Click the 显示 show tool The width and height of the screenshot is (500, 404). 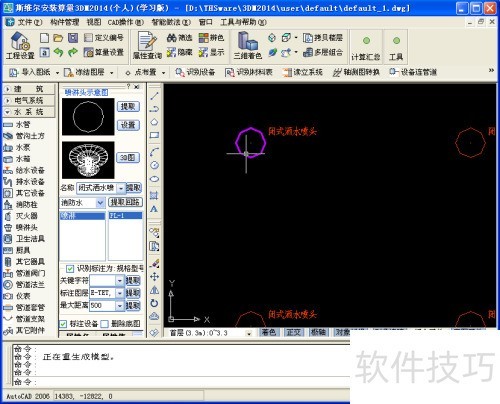coord(211,52)
